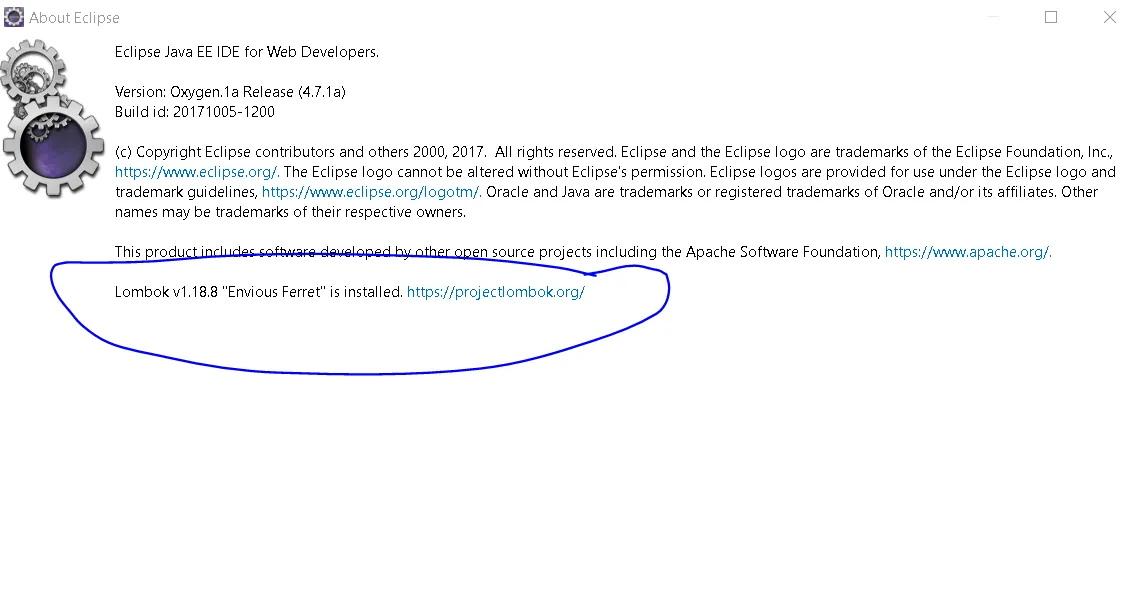Visit the https://www.apache.org/ link

coord(968,252)
